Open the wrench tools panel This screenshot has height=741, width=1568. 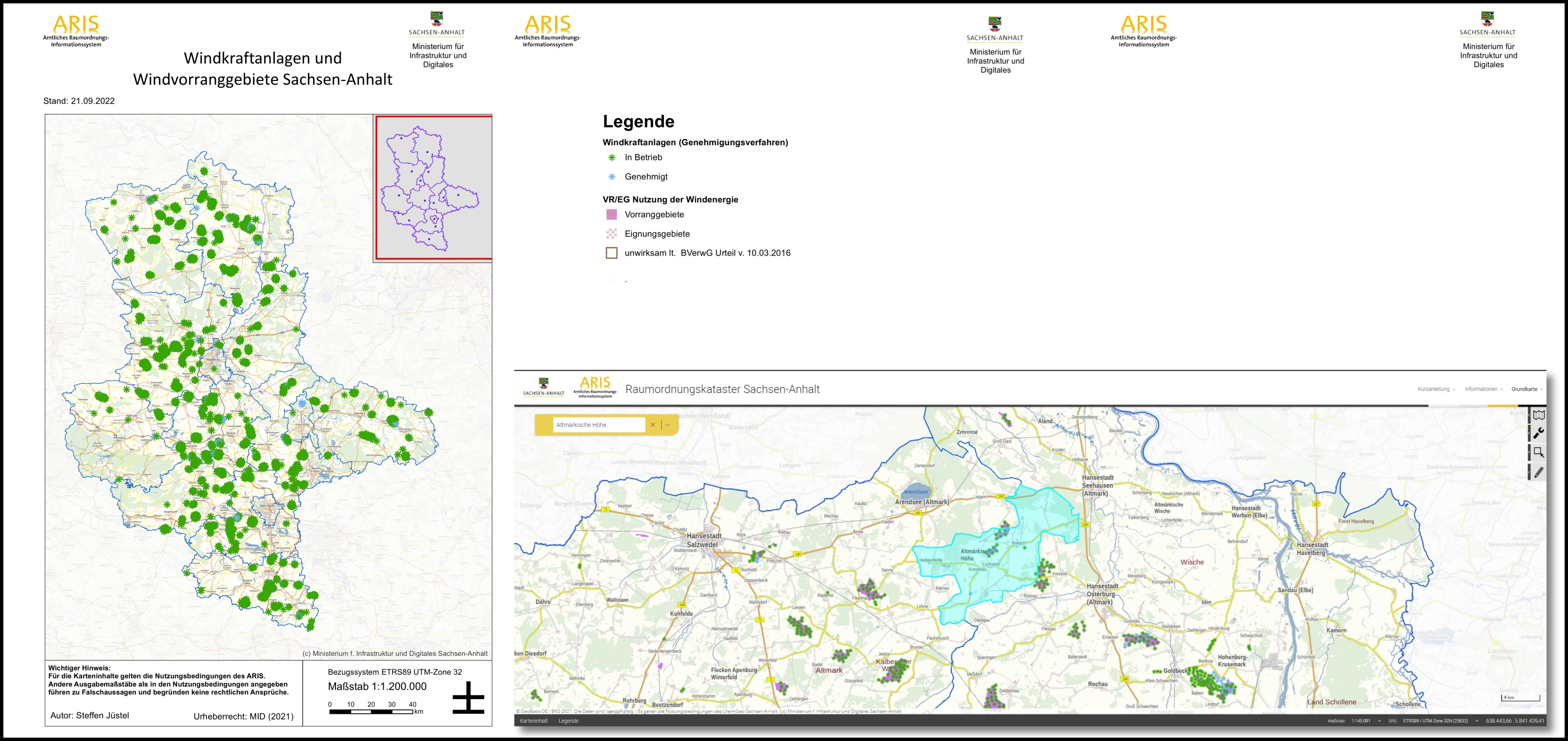pyautogui.click(x=1538, y=433)
